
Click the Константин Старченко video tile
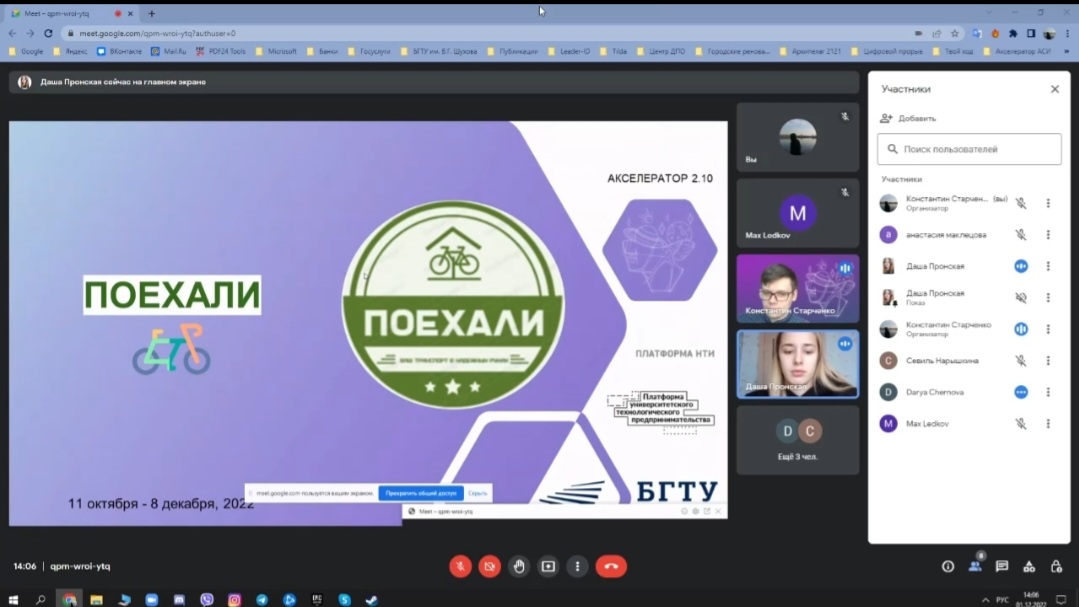point(798,289)
